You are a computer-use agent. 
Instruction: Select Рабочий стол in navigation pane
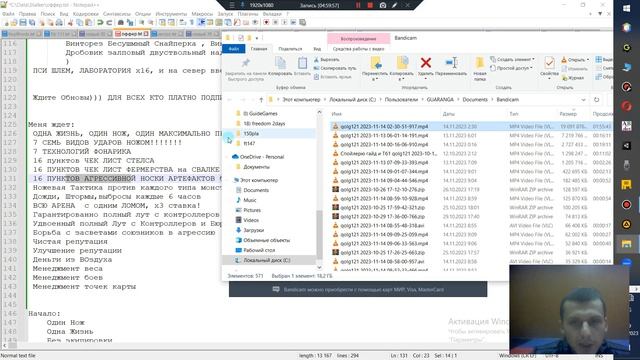coord(259,250)
